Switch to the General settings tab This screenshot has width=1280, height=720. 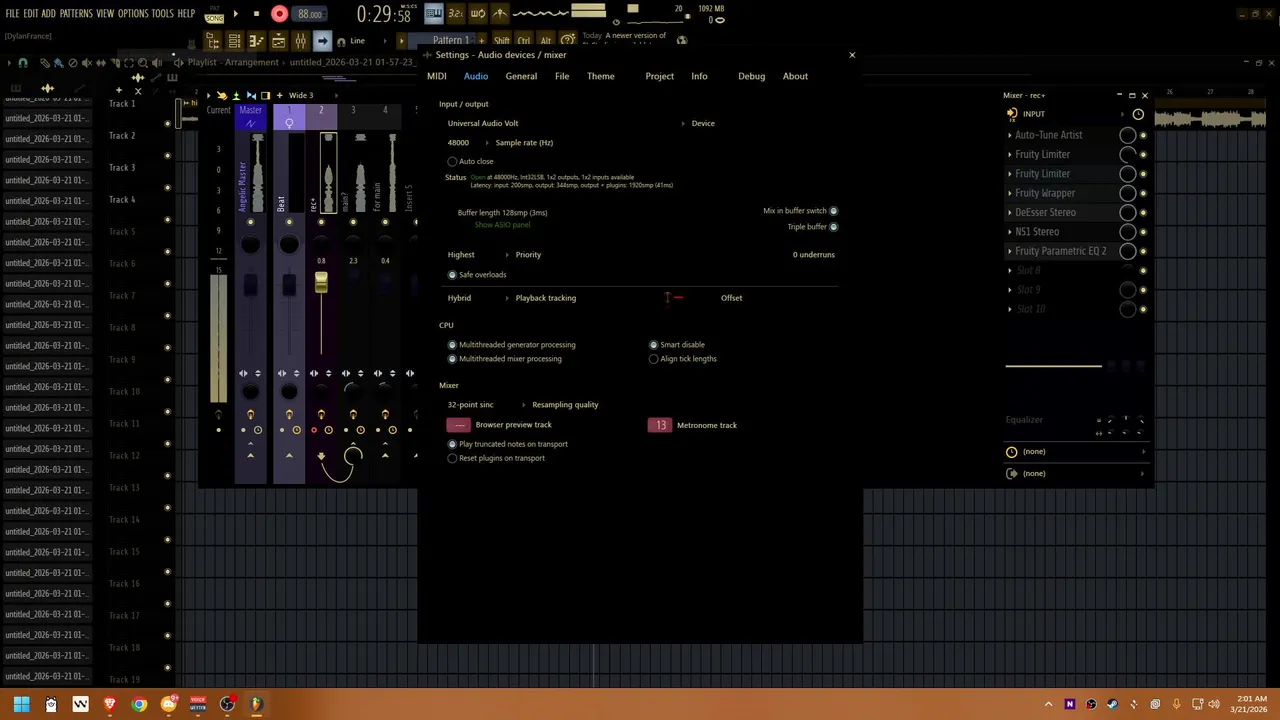tap(521, 76)
